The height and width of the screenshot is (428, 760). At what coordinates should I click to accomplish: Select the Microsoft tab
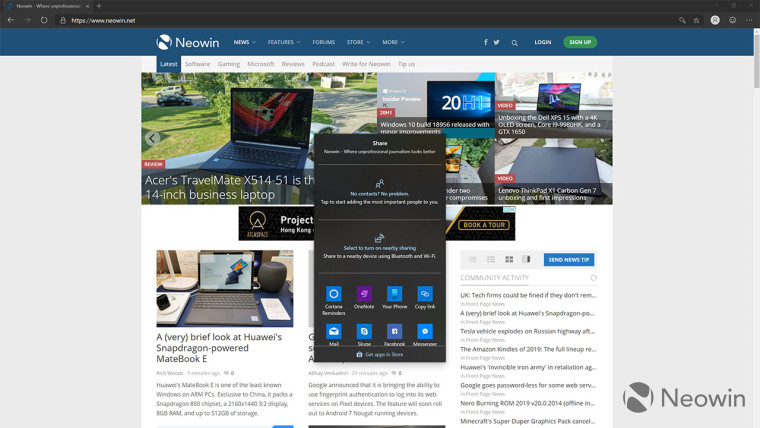261,64
